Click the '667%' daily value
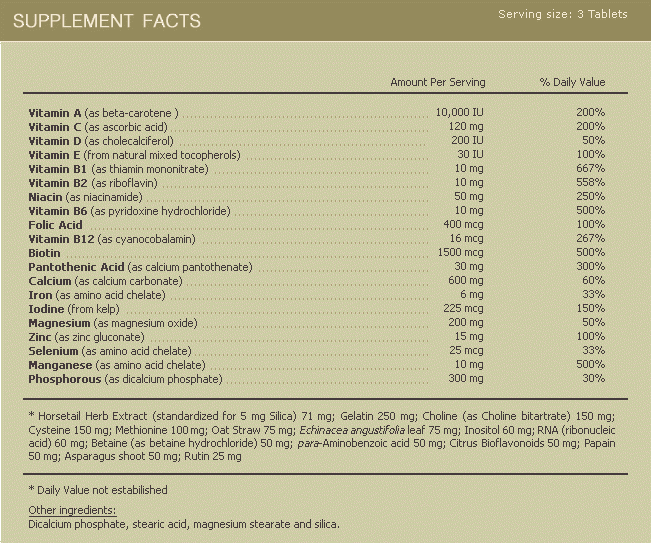Image resolution: width=651 pixels, height=543 pixels. pyautogui.click(x=590, y=169)
